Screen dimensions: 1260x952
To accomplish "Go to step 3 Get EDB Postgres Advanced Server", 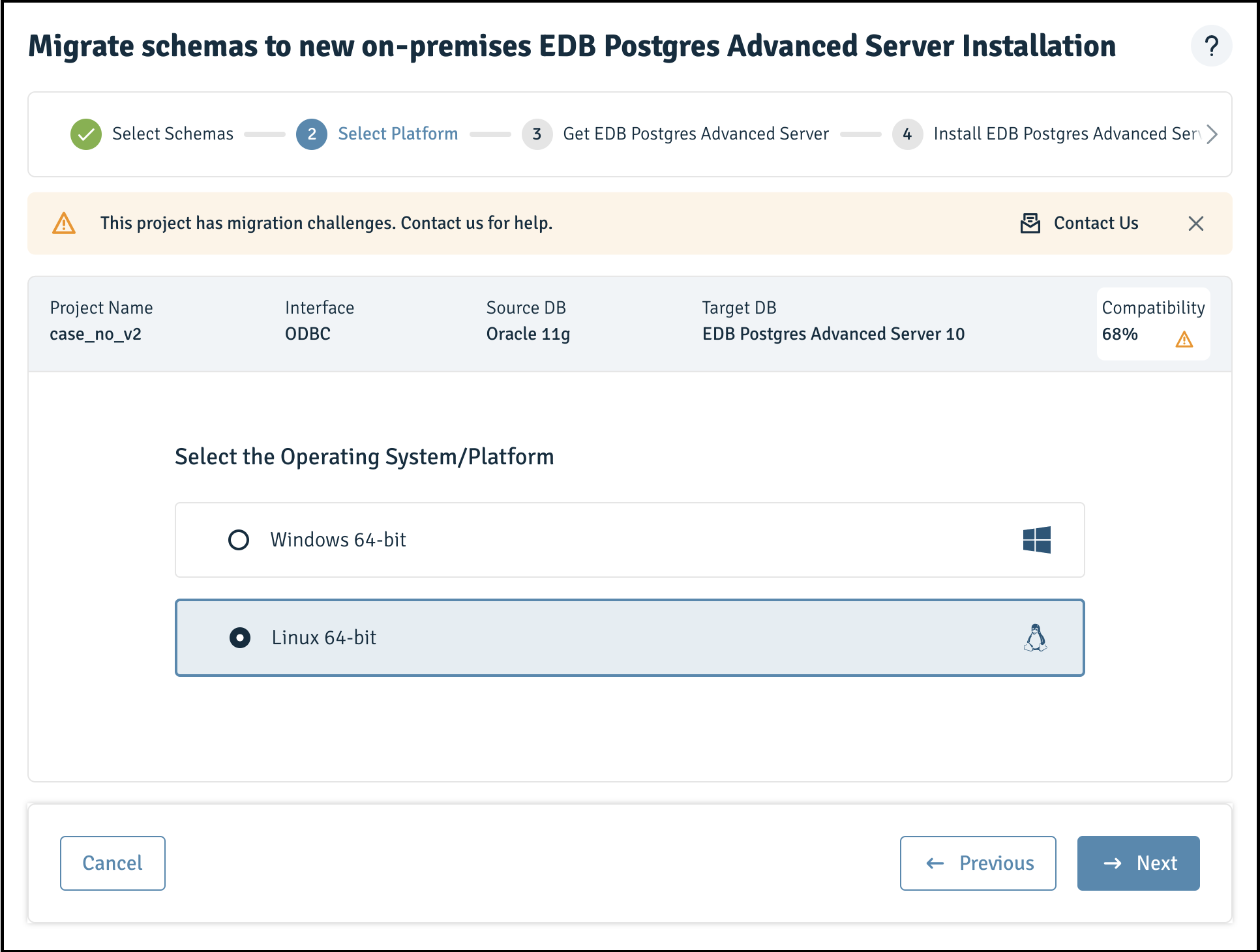I will [675, 134].
